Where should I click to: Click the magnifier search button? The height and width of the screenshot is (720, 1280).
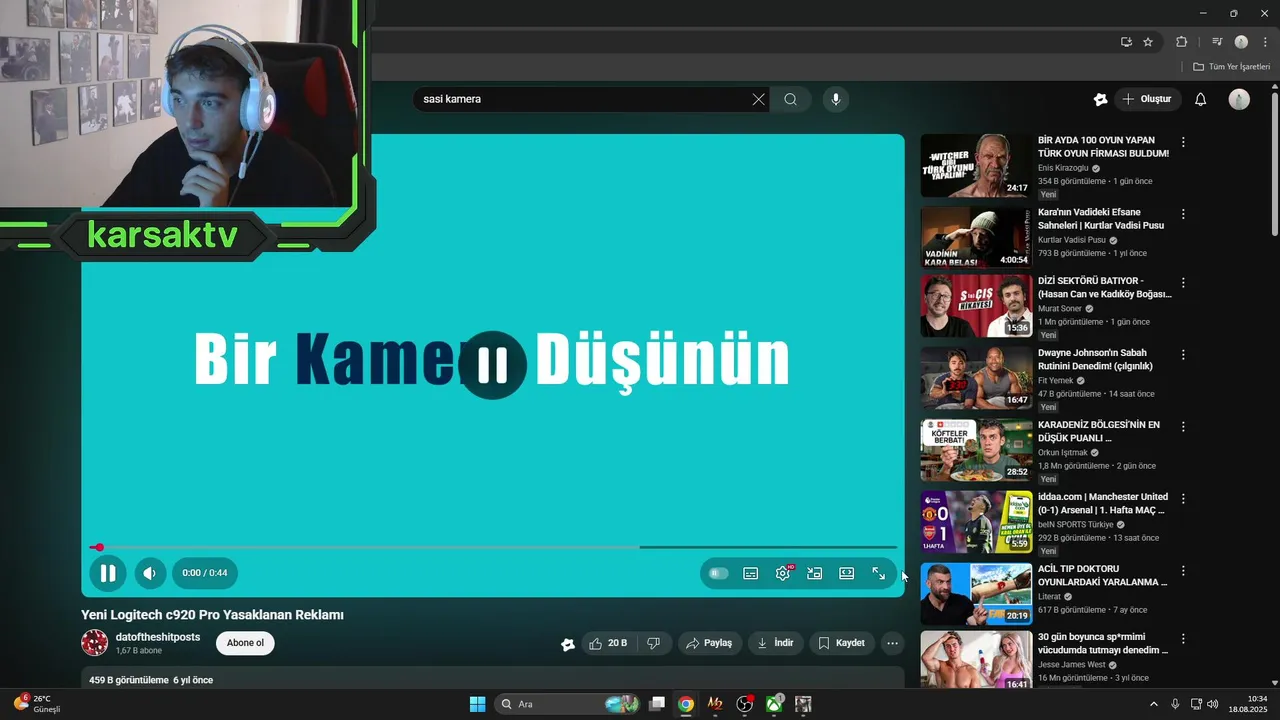(791, 99)
